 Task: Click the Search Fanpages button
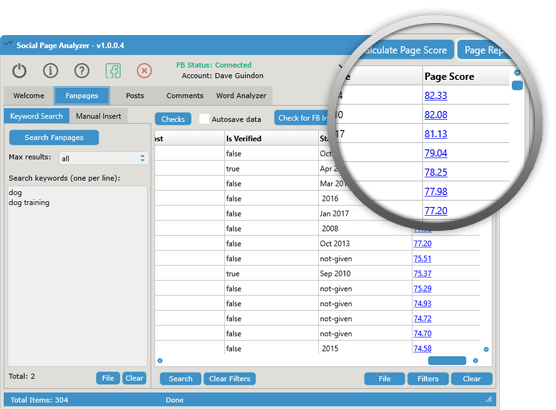[54, 138]
